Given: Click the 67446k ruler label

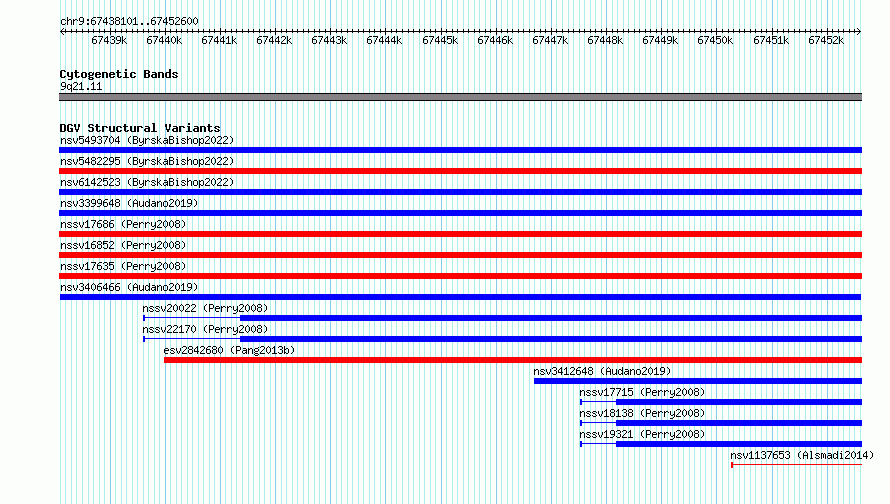Looking at the screenshot, I should (x=495, y=40).
